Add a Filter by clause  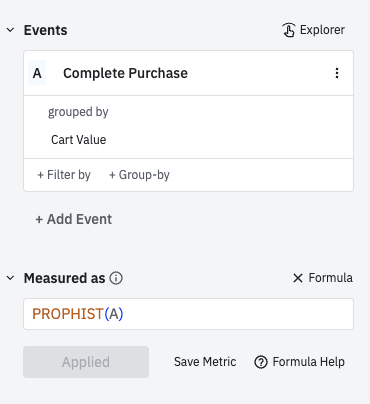64,175
